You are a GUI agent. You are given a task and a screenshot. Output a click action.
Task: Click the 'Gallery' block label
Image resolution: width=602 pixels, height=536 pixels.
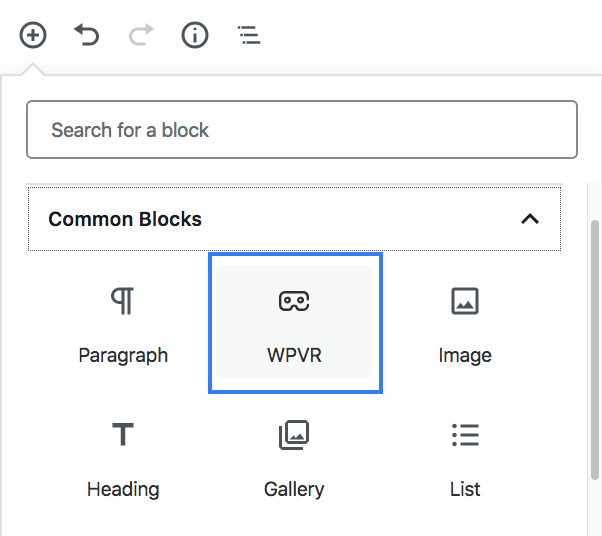pyautogui.click(x=294, y=489)
